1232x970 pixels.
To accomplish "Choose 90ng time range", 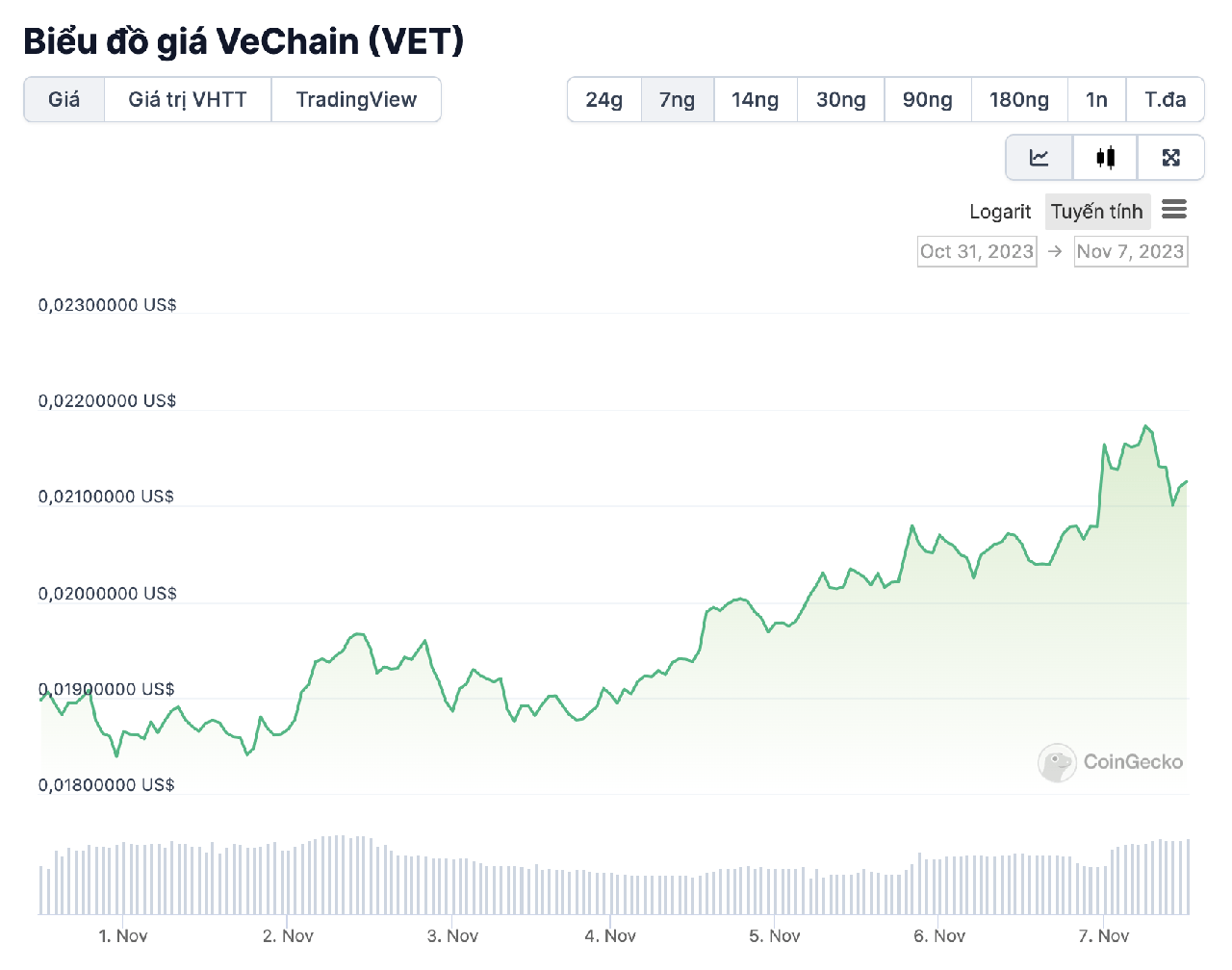I will tap(928, 99).
